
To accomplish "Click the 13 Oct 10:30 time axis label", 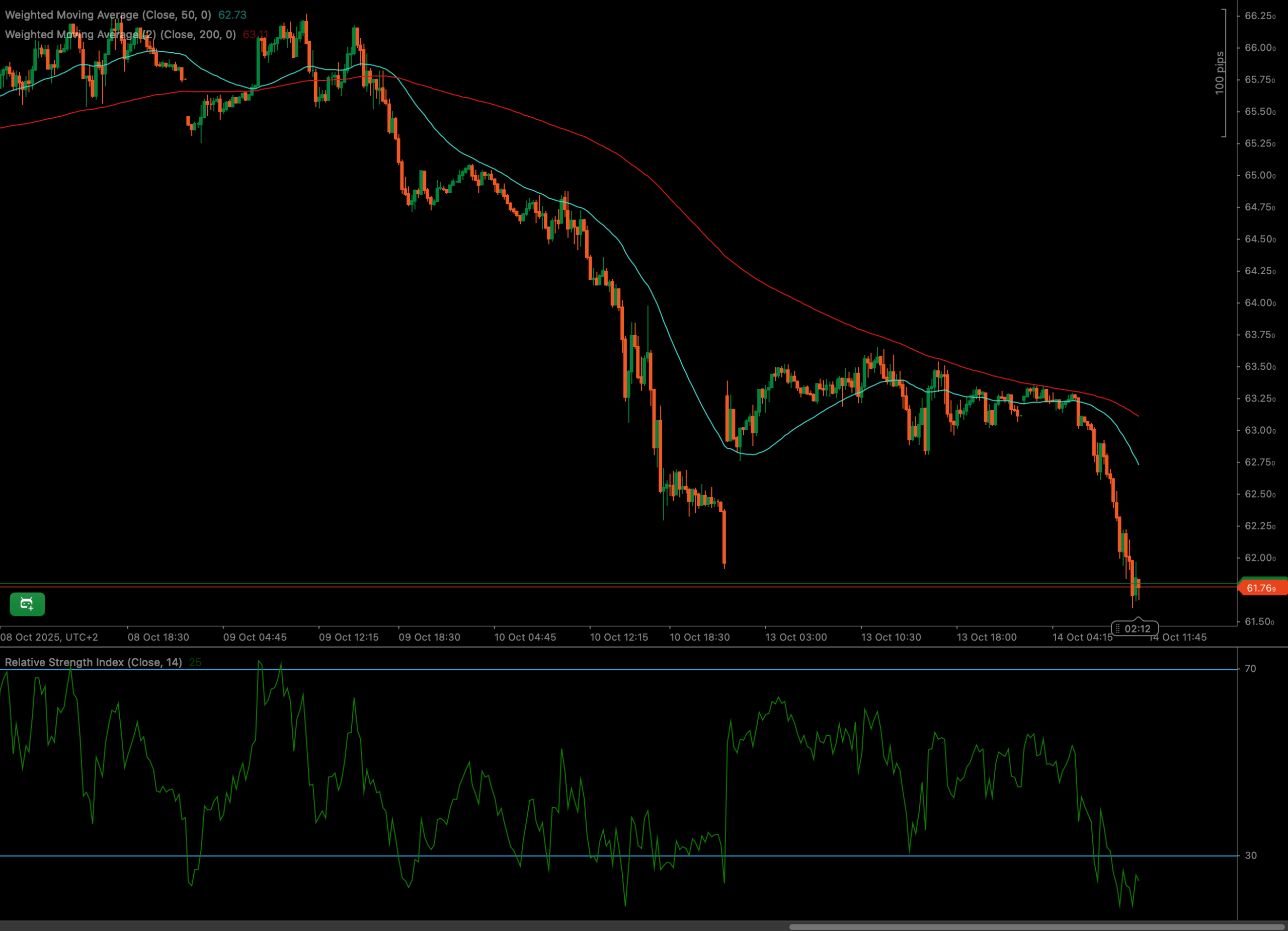I will click(891, 637).
